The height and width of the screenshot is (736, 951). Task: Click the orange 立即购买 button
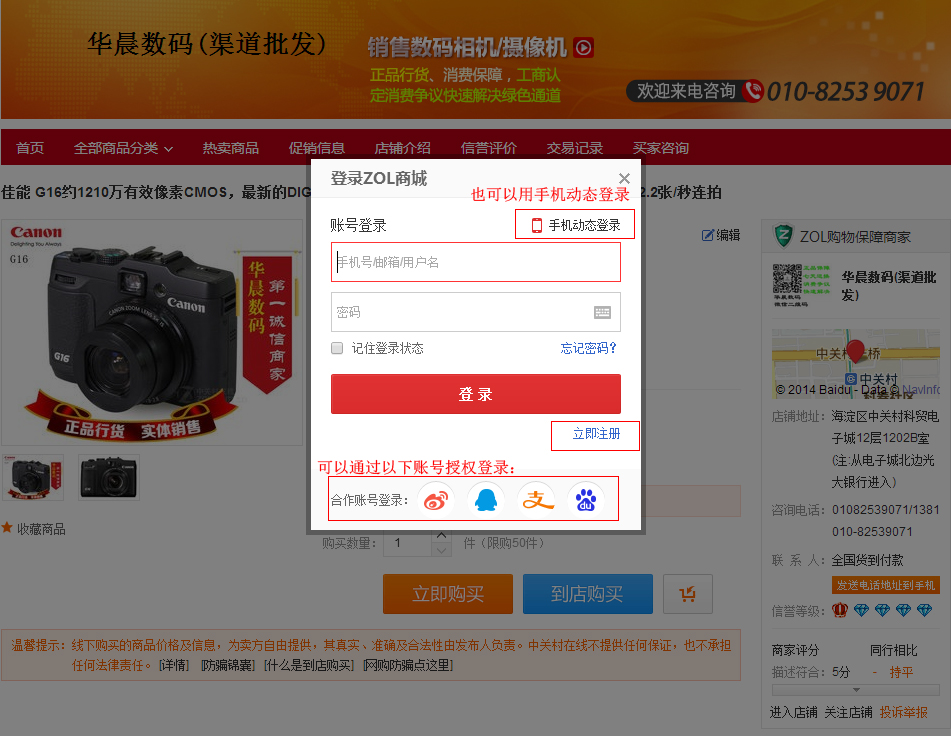pos(448,594)
